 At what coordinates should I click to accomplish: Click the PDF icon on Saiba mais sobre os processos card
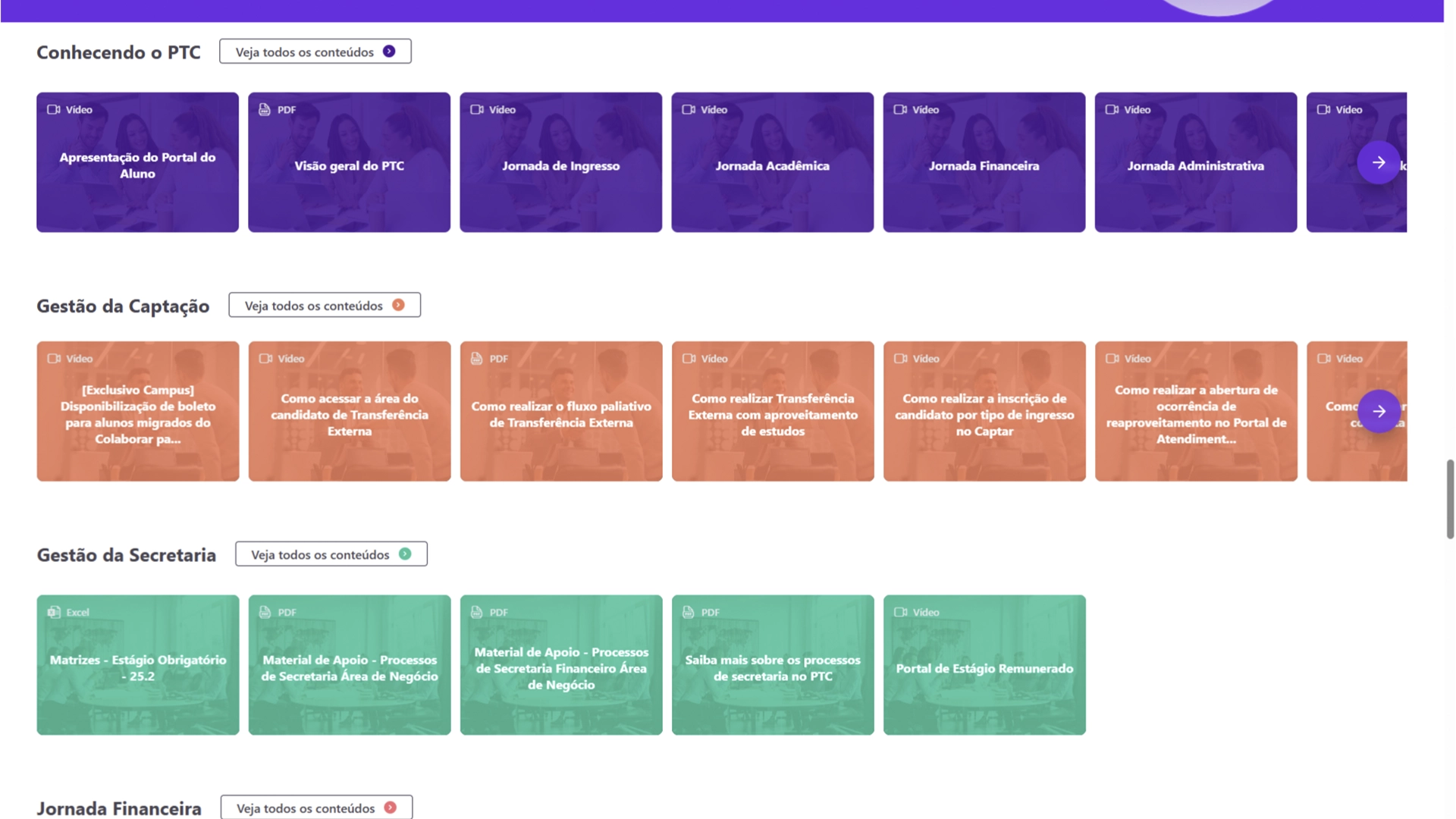(689, 613)
